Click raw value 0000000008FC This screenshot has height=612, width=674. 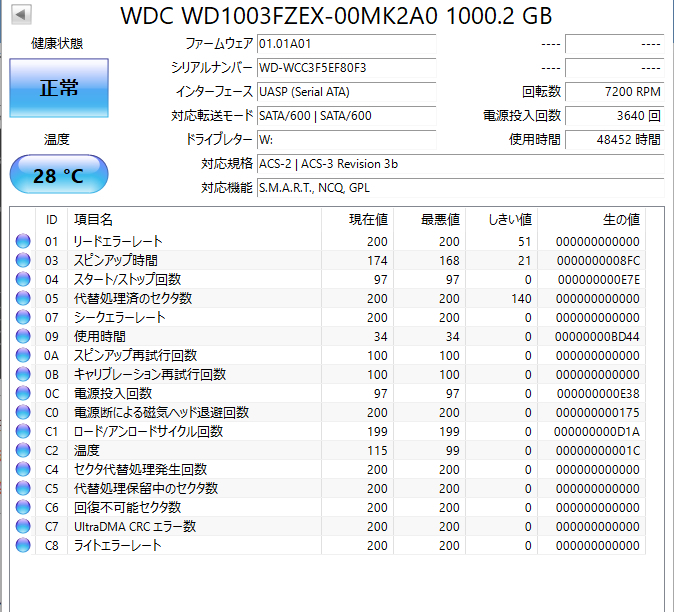(x=598, y=260)
